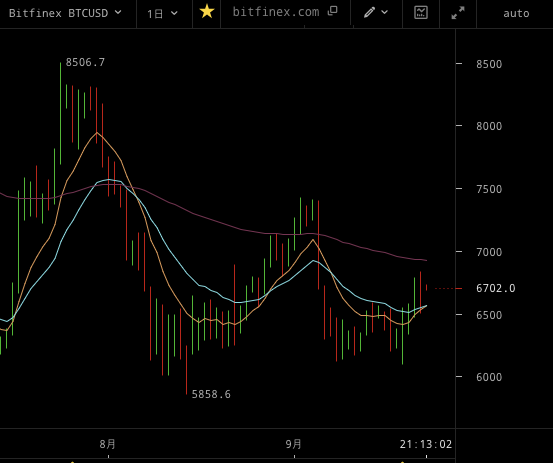
Task: Click the 7500 price axis label
Action: (489, 189)
